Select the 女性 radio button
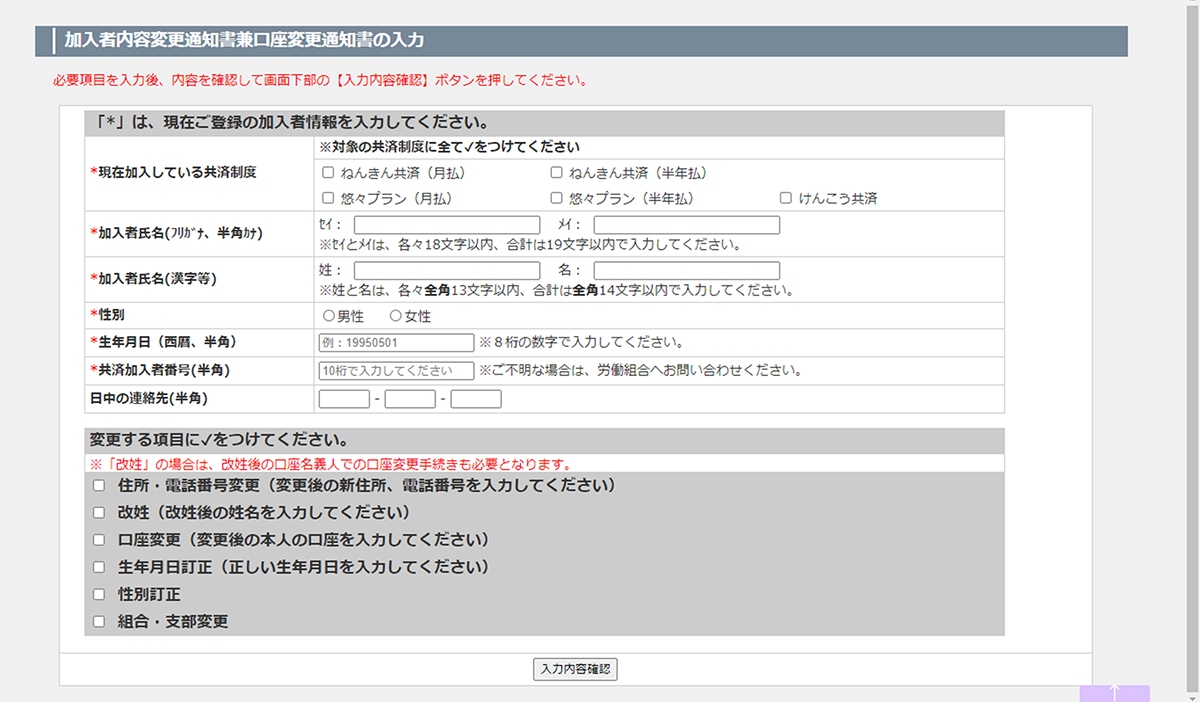This screenshot has height=702, width=1200. (x=395, y=316)
